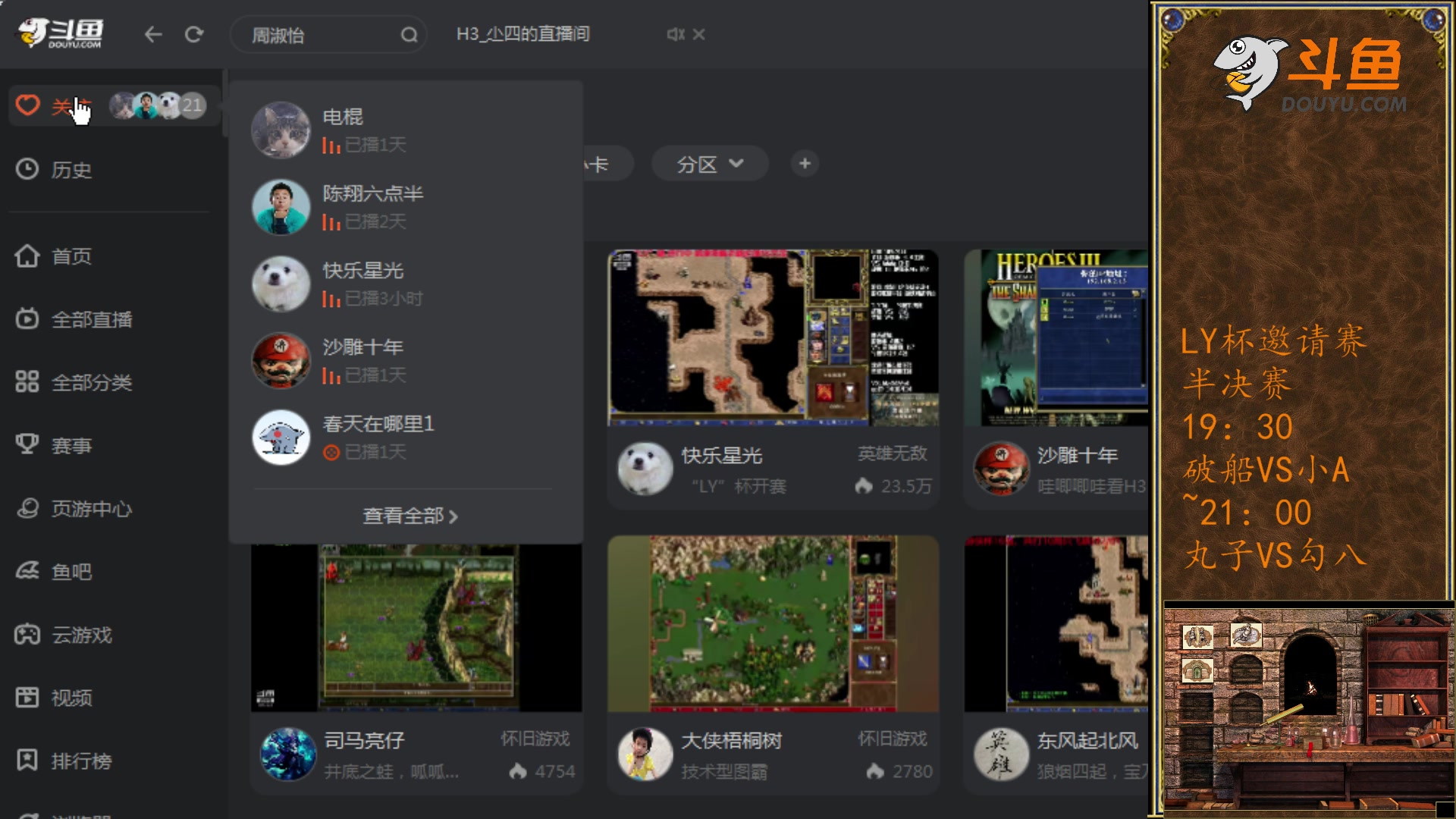1456x819 pixels.
Task: Click the search magnifier icon
Action: point(409,35)
